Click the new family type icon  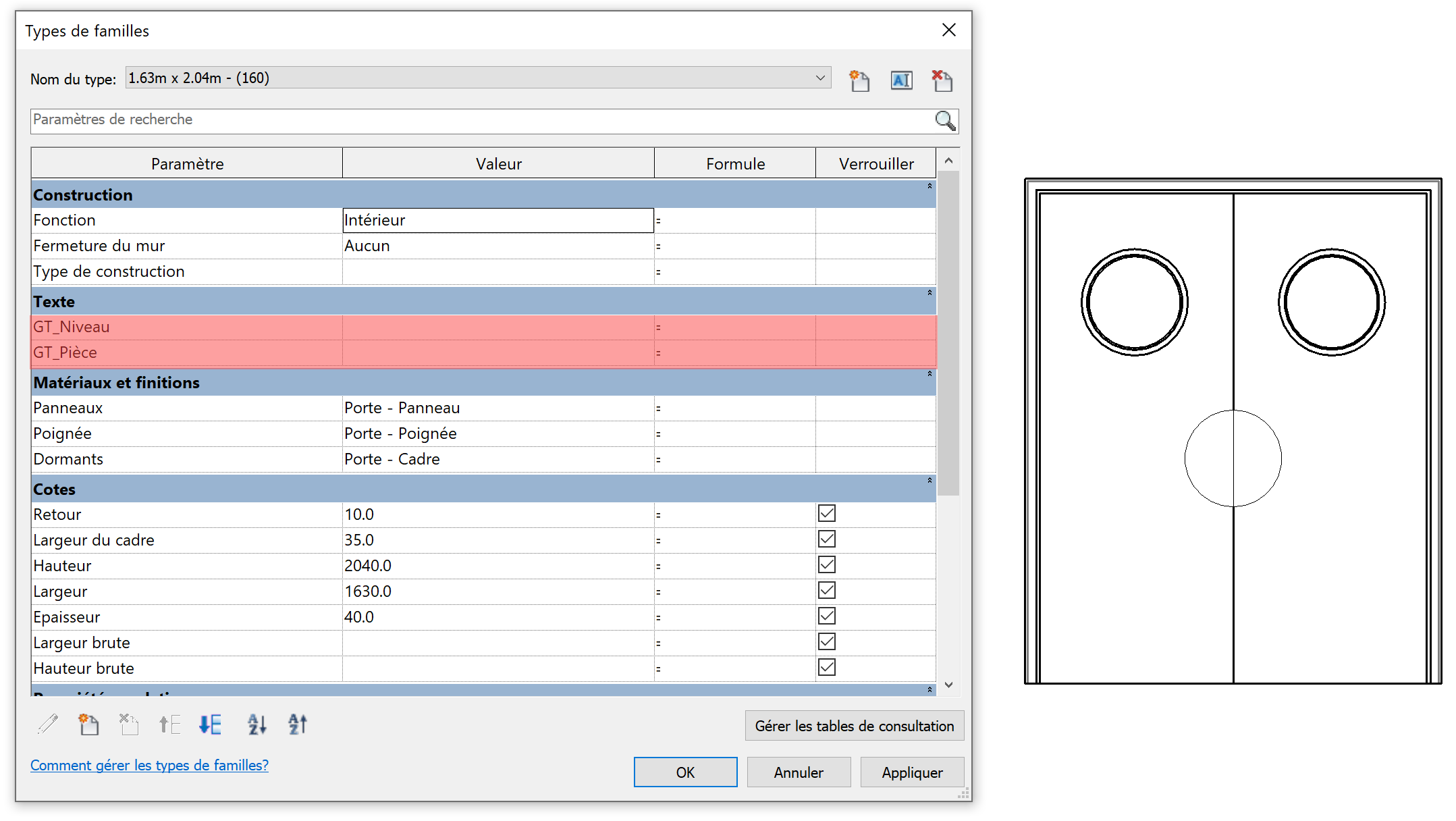[x=859, y=80]
